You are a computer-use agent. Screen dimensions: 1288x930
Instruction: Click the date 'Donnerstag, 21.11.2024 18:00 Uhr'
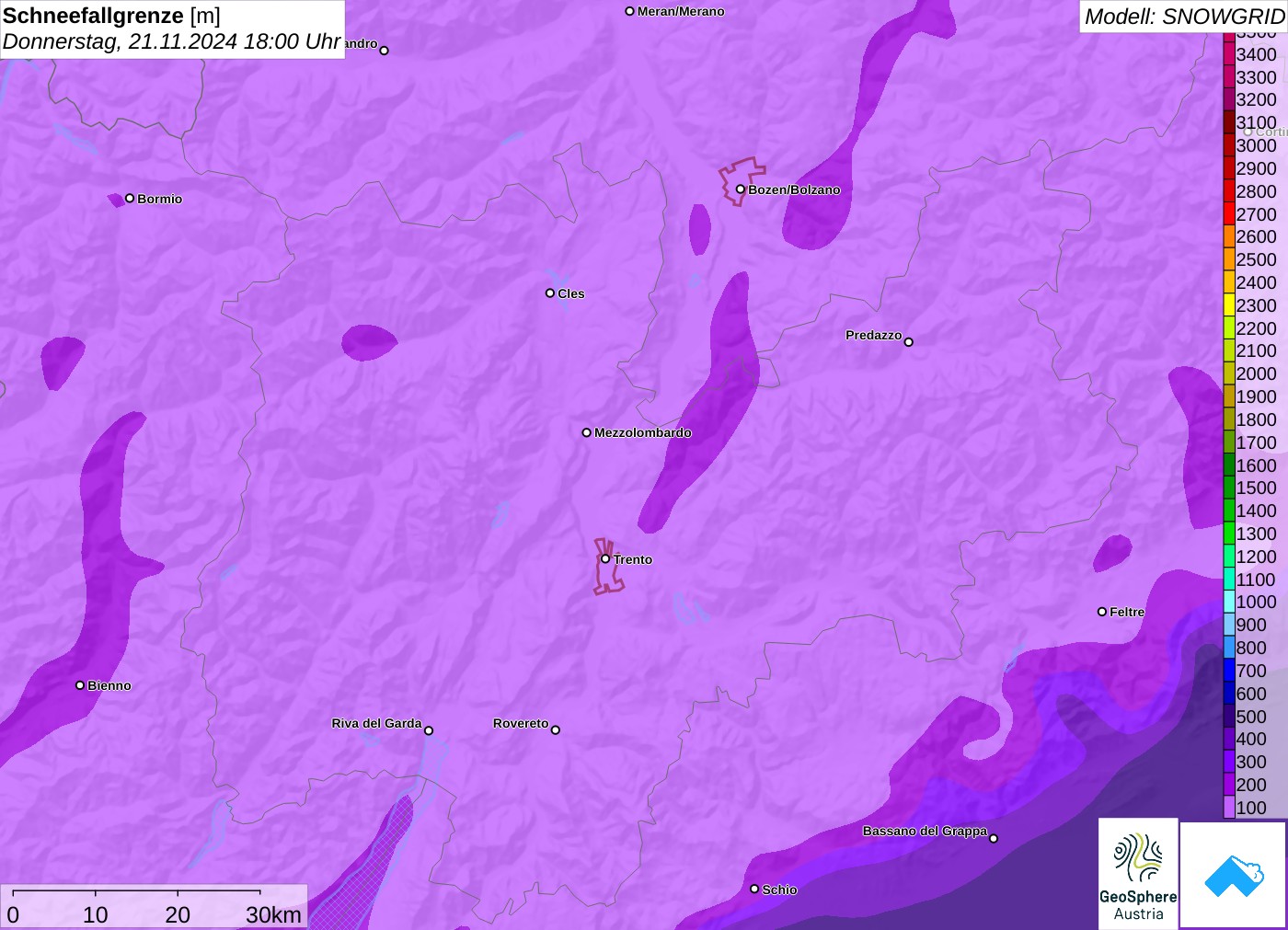[x=172, y=41]
